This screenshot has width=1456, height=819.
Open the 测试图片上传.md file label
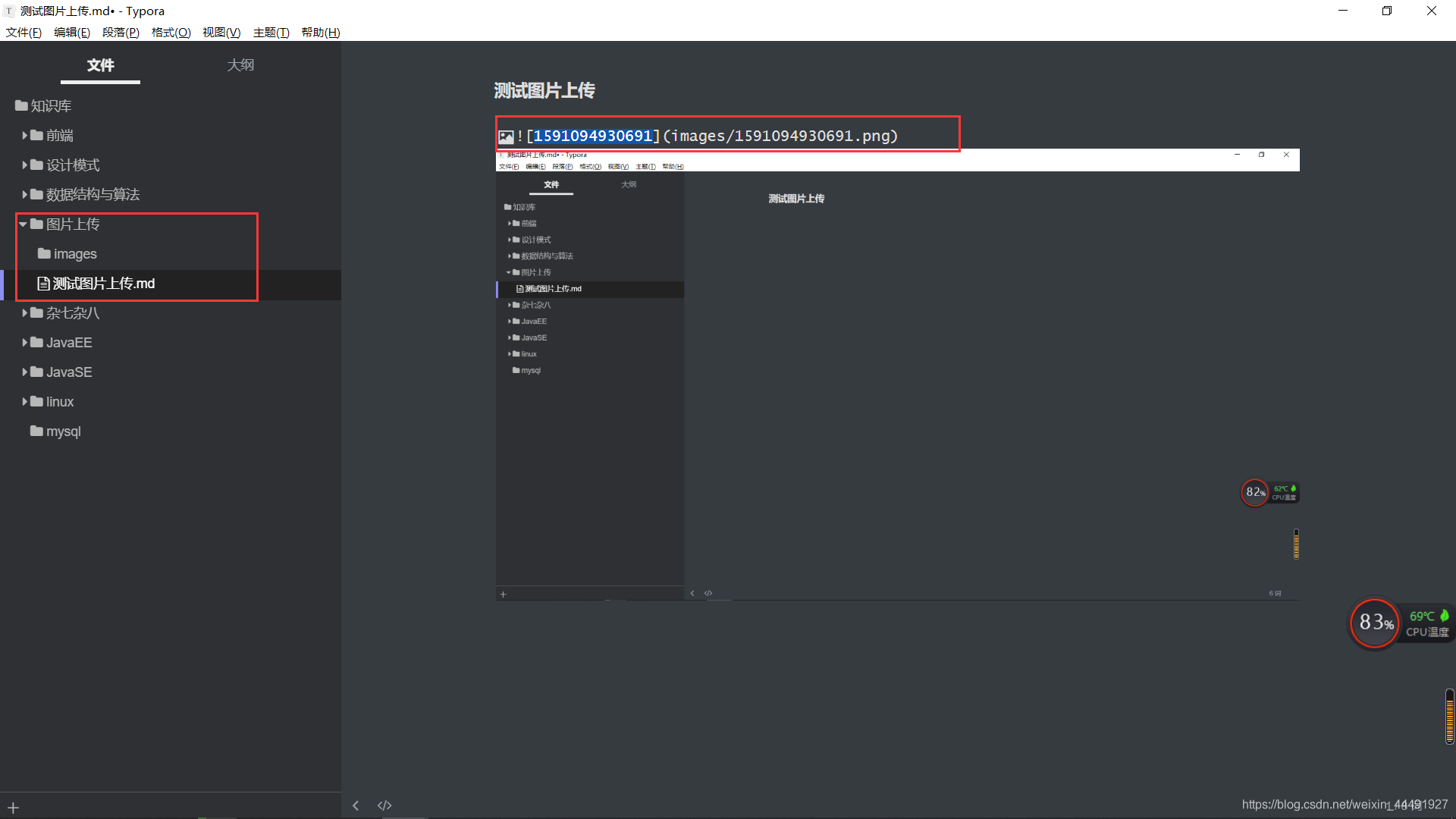(x=104, y=284)
